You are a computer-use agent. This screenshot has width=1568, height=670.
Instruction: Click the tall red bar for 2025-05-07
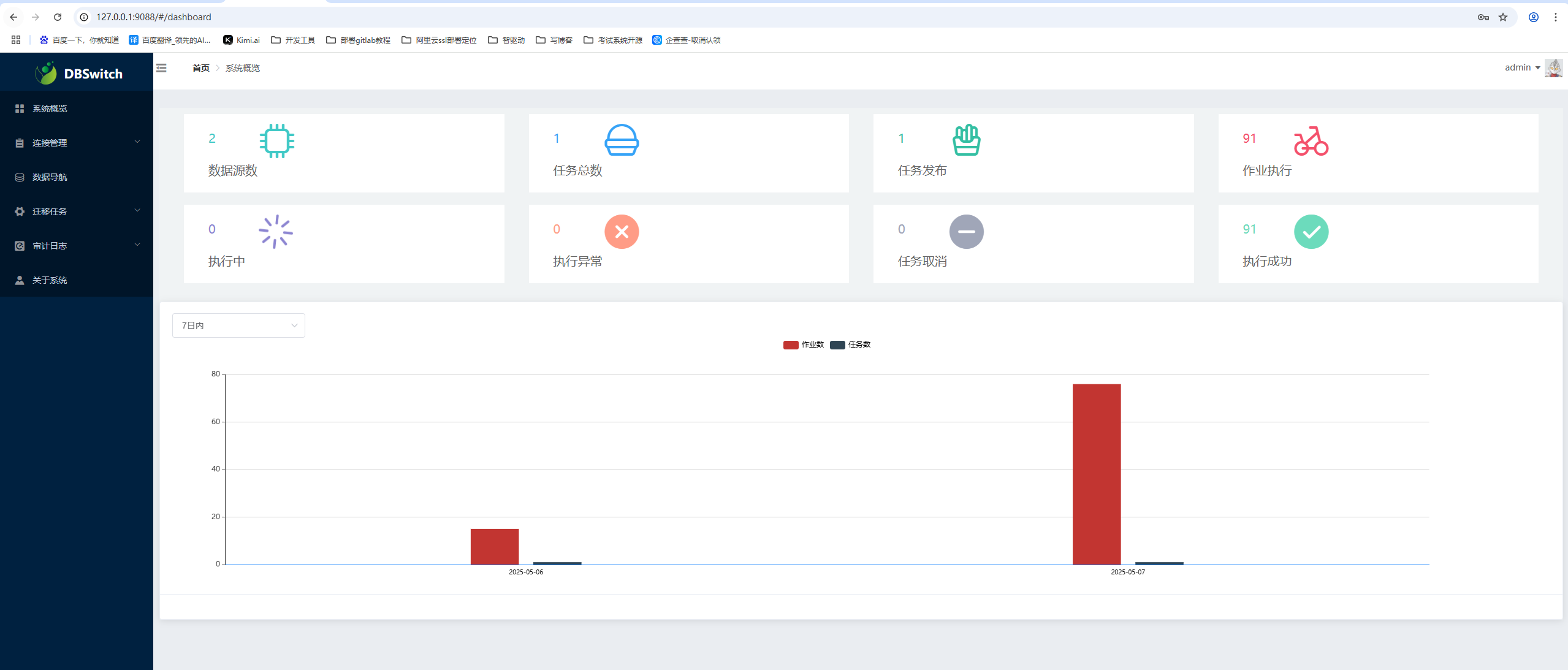click(x=1096, y=473)
